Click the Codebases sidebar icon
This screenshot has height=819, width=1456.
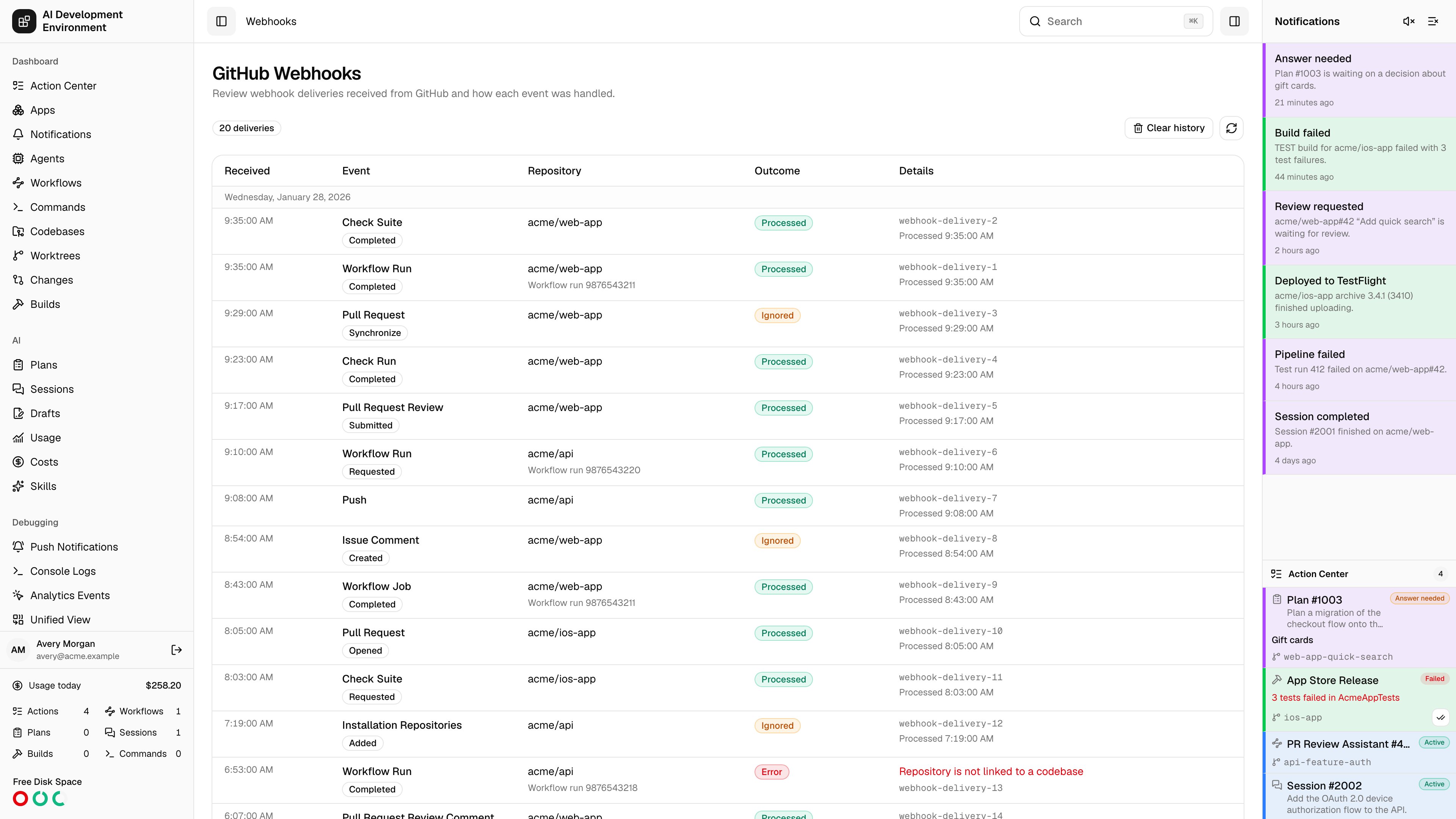click(x=18, y=232)
